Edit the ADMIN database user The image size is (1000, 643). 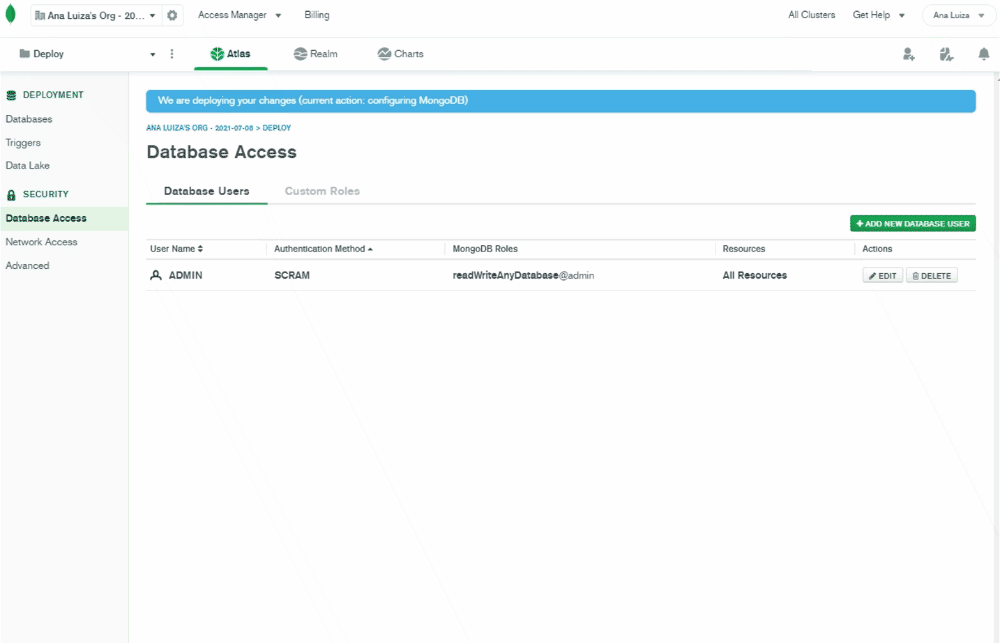(883, 276)
